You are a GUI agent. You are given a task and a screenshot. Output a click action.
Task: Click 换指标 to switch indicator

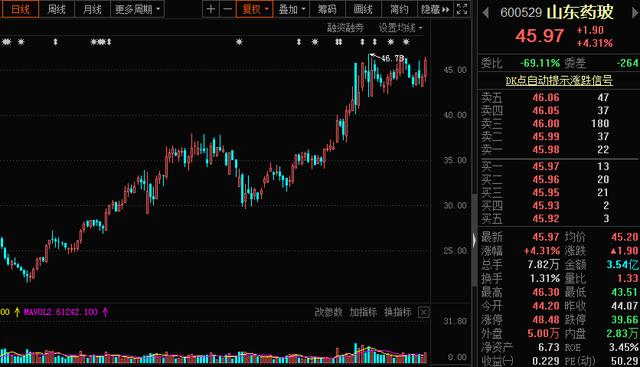coord(398,312)
